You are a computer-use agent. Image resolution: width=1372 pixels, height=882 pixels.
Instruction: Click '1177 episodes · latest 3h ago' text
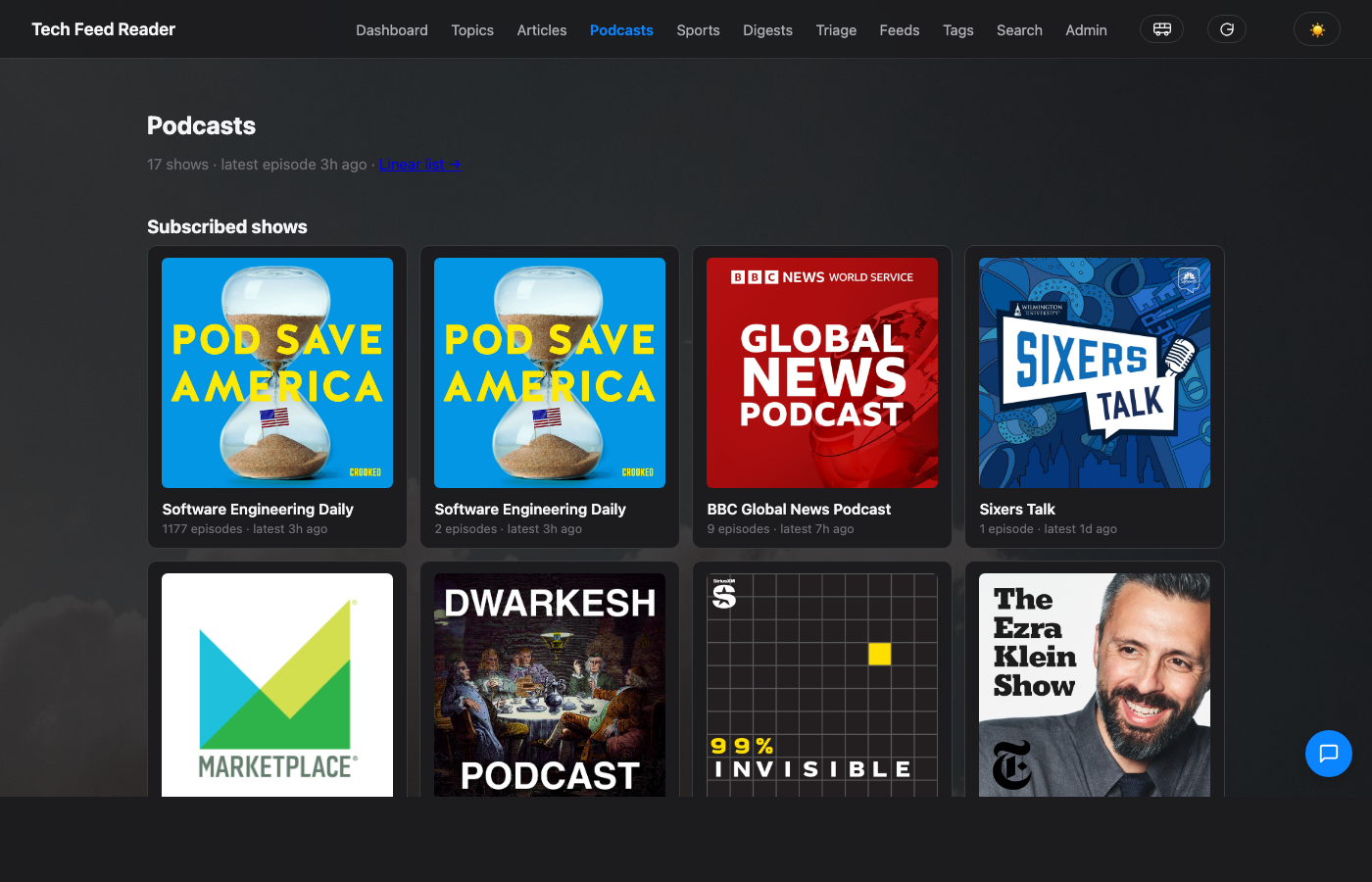[245, 529]
